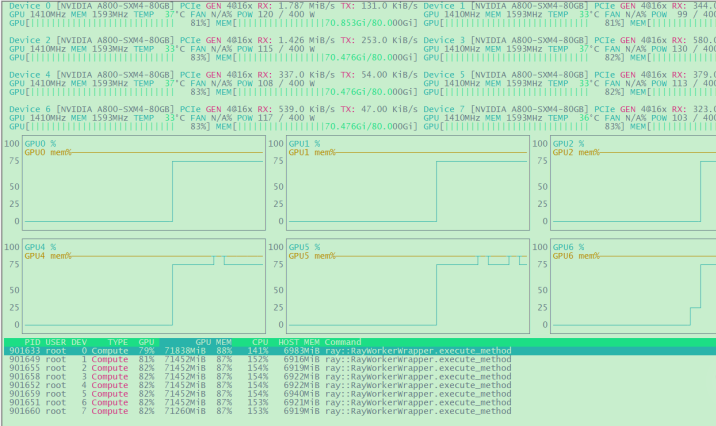The image size is (716, 426).
Task: Click the Device 2 heading
Action: pyautogui.click(x=30, y=40)
